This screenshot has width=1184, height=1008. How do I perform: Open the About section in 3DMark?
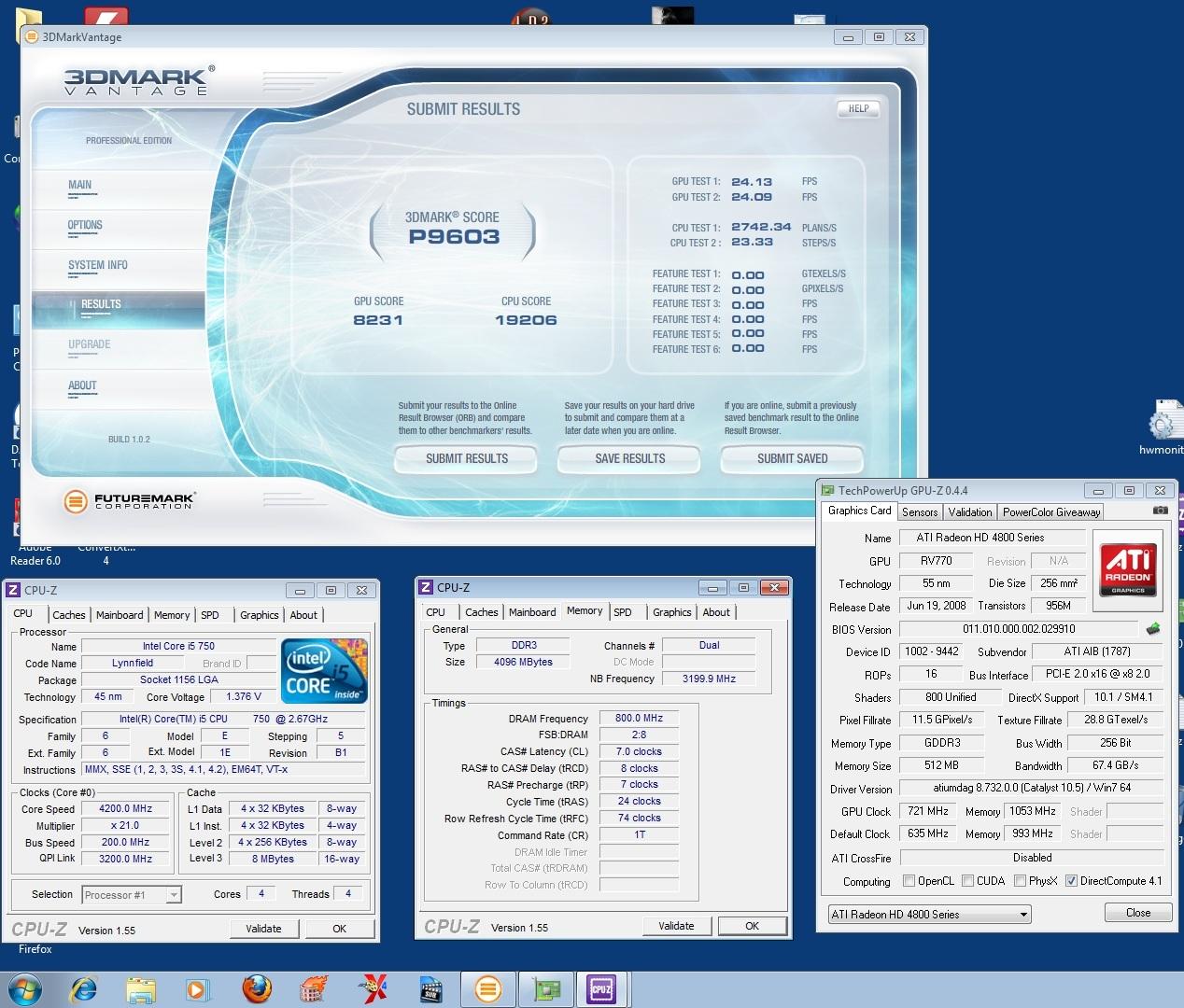[x=82, y=385]
